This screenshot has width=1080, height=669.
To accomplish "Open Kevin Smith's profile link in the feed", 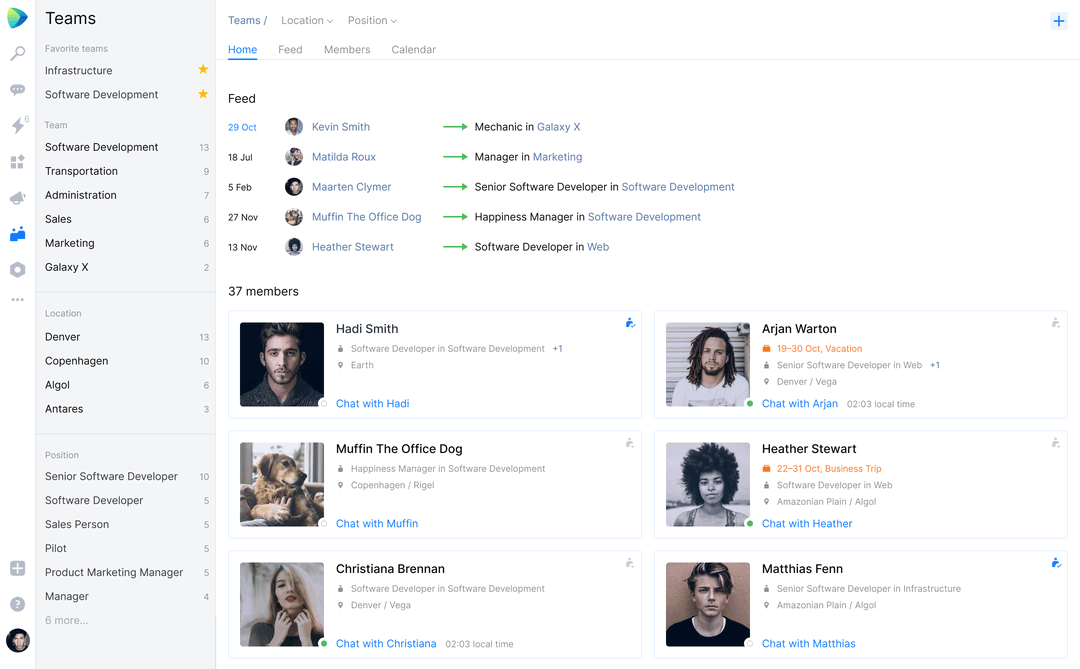I will [341, 127].
